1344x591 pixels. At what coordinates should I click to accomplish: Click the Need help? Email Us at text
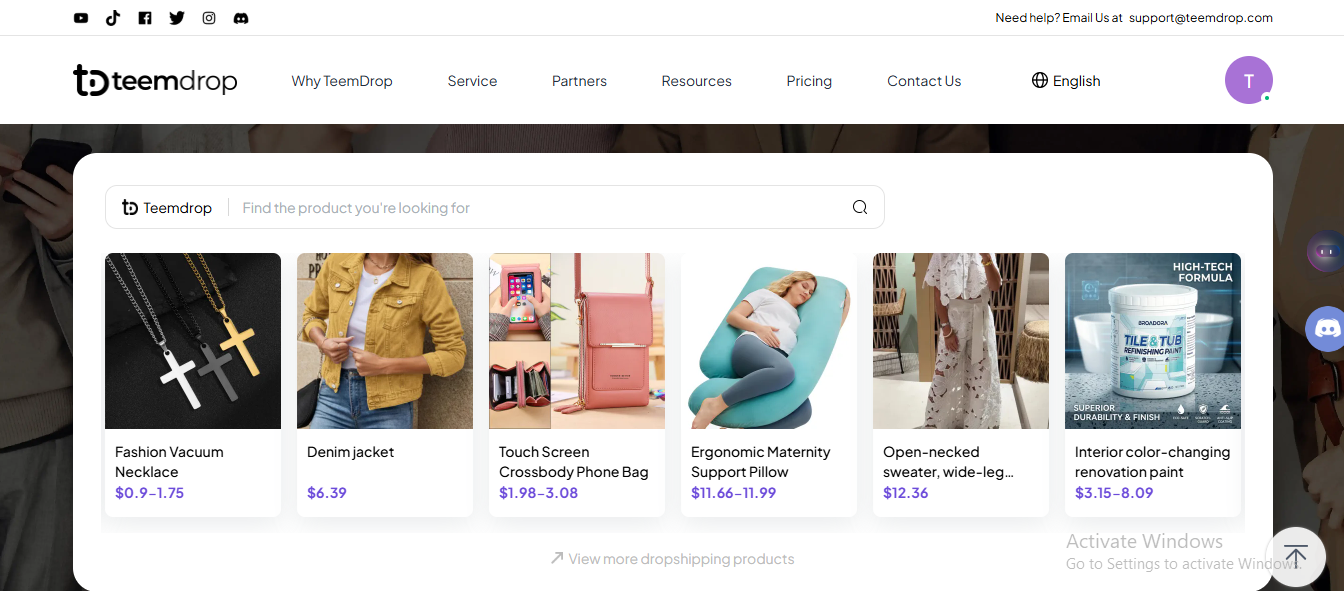[x=1059, y=18]
